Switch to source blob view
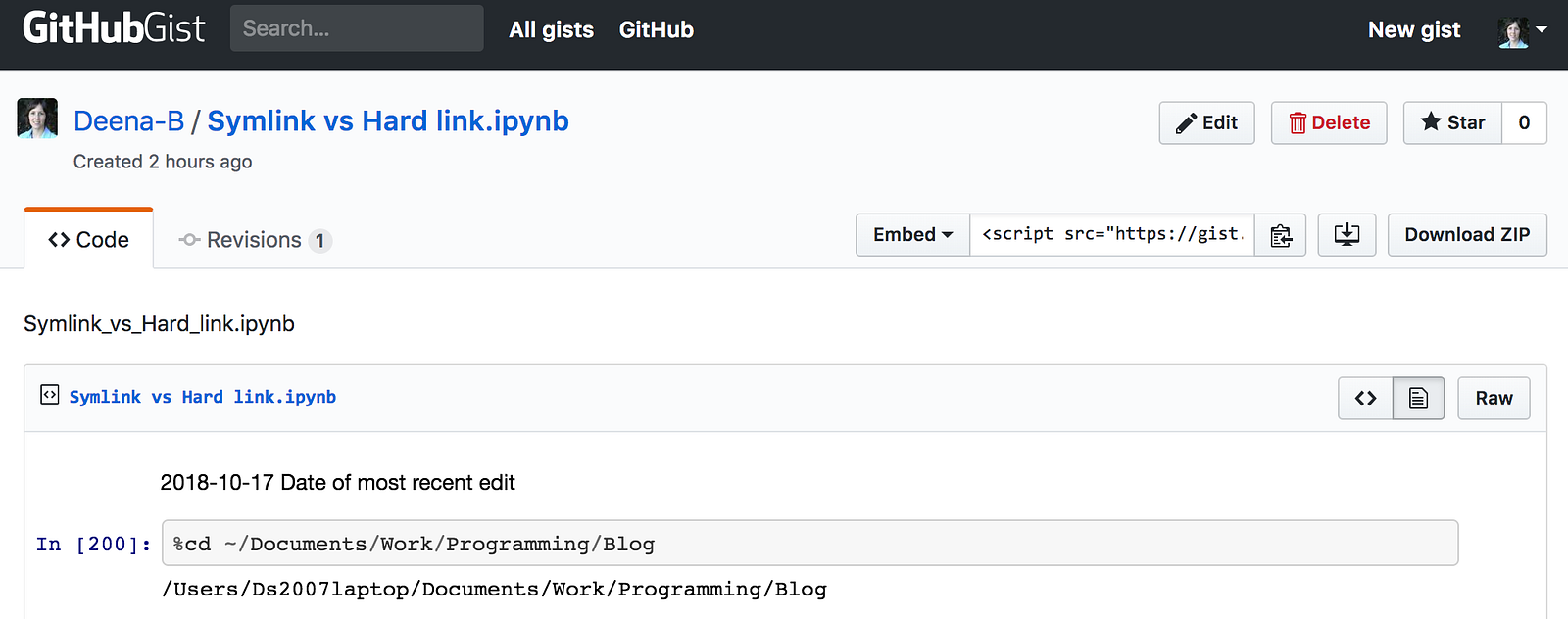The height and width of the screenshot is (619, 1568). tap(1365, 398)
